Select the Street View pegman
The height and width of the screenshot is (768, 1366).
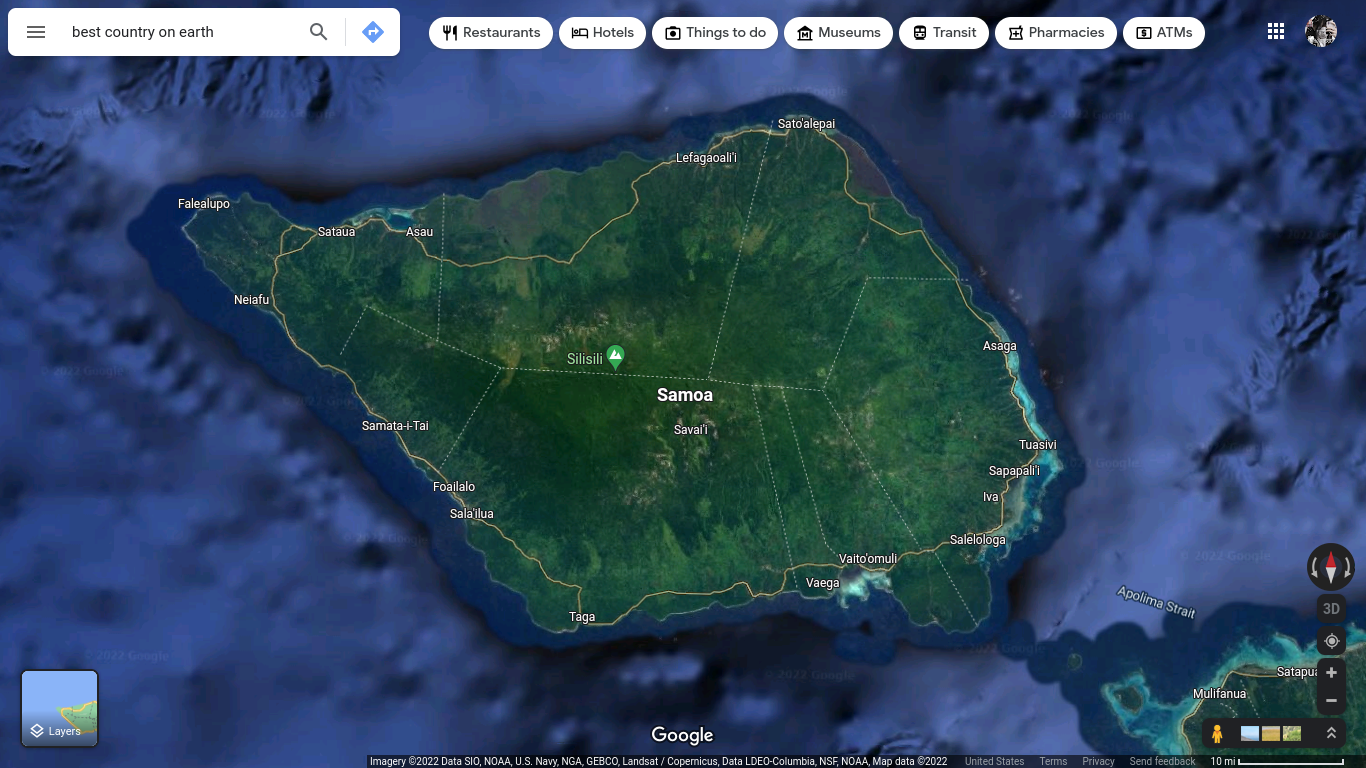pos(1217,734)
